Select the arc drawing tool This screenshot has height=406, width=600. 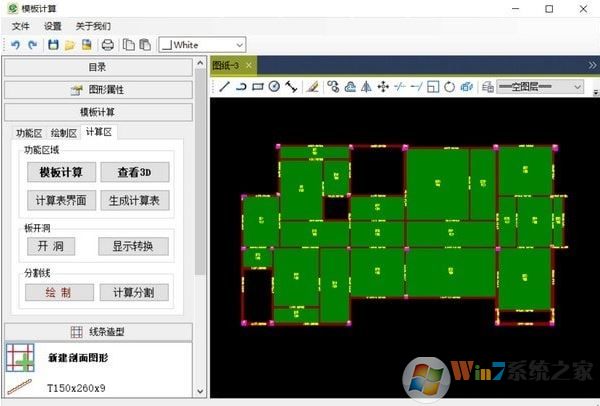pyautogui.click(x=241, y=87)
